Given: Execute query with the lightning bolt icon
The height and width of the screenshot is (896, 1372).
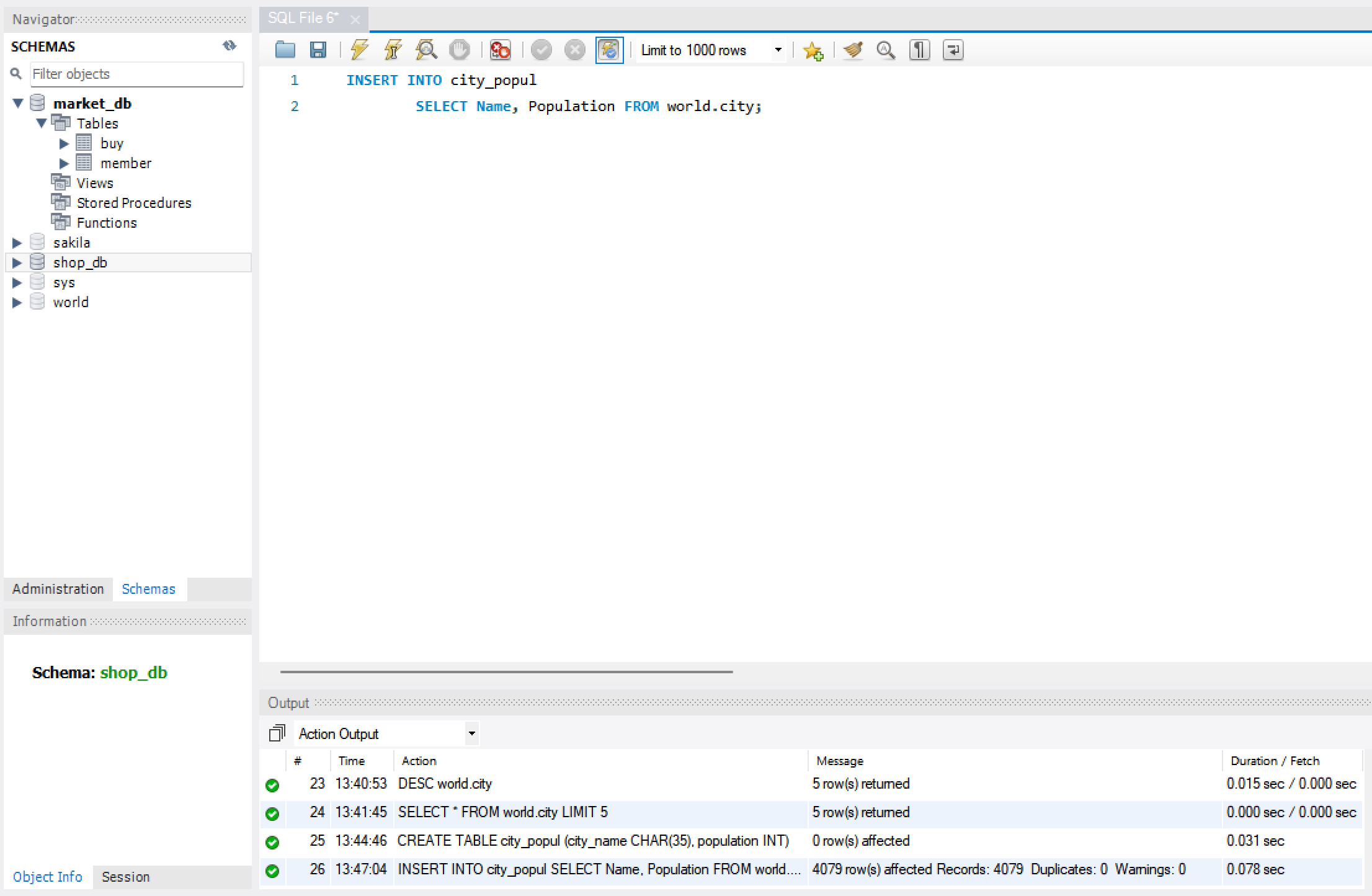Looking at the screenshot, I should click(359, 50).
